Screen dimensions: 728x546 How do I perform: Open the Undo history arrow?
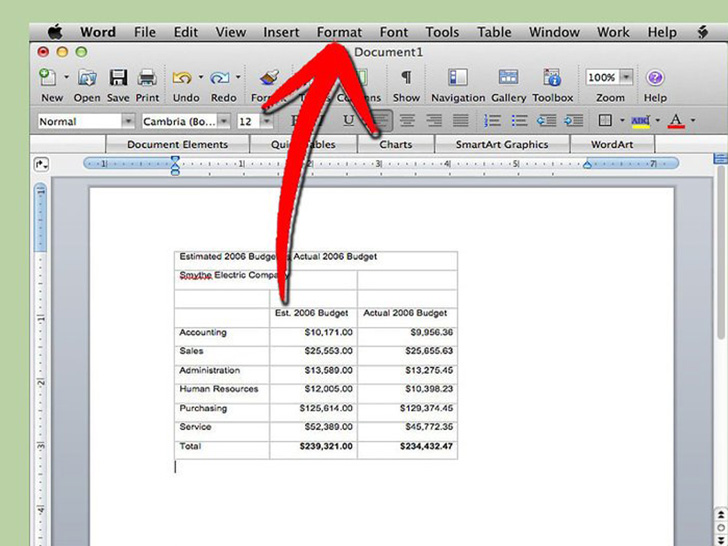[x=201, y=77]
